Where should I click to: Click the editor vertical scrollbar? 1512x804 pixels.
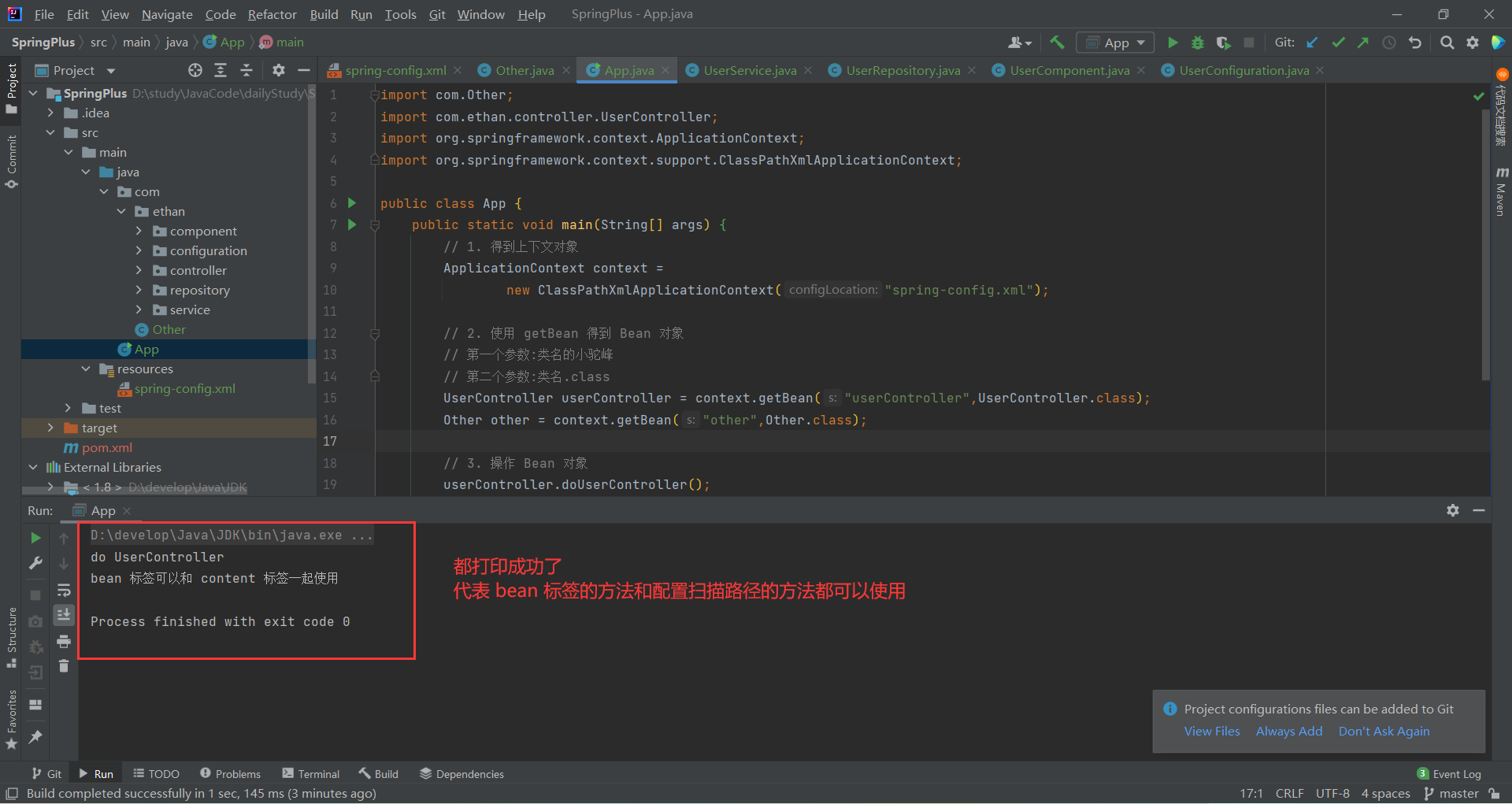click(x=1485, y=244)
